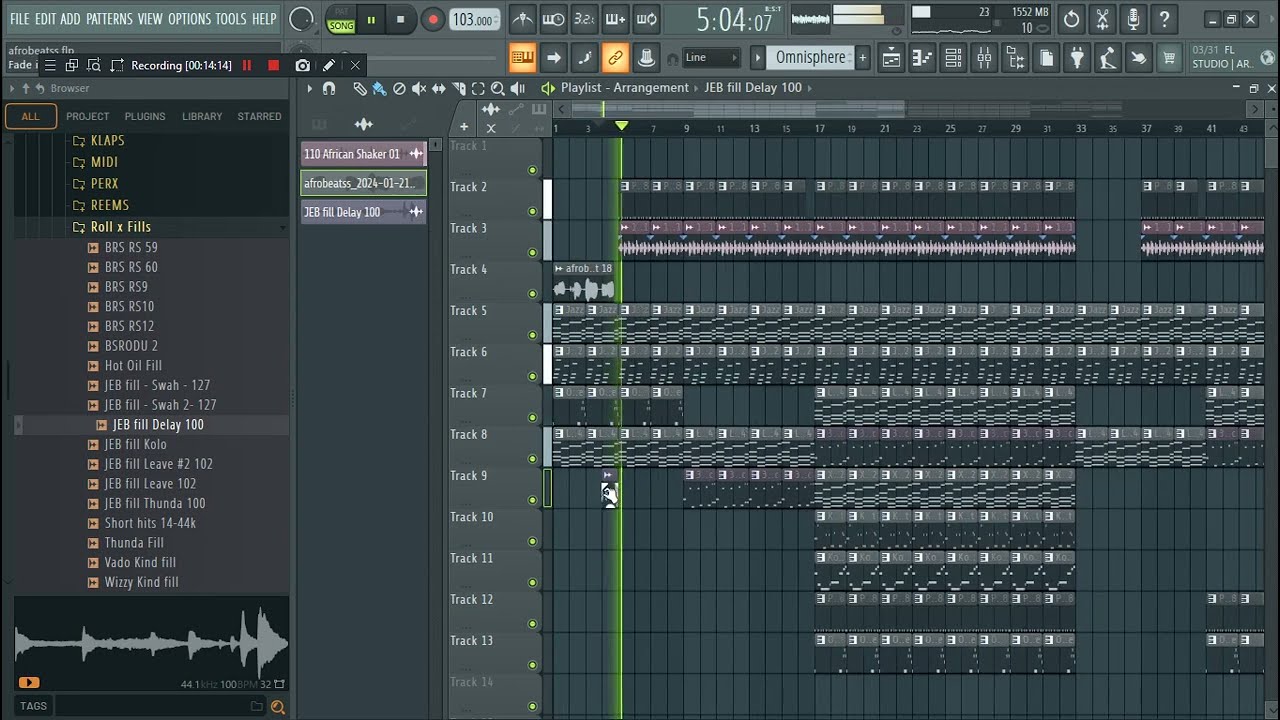Open the Channel rack icon
Image resolution: width=1280 pixels, height=720 pixels.
pos(953,58)
